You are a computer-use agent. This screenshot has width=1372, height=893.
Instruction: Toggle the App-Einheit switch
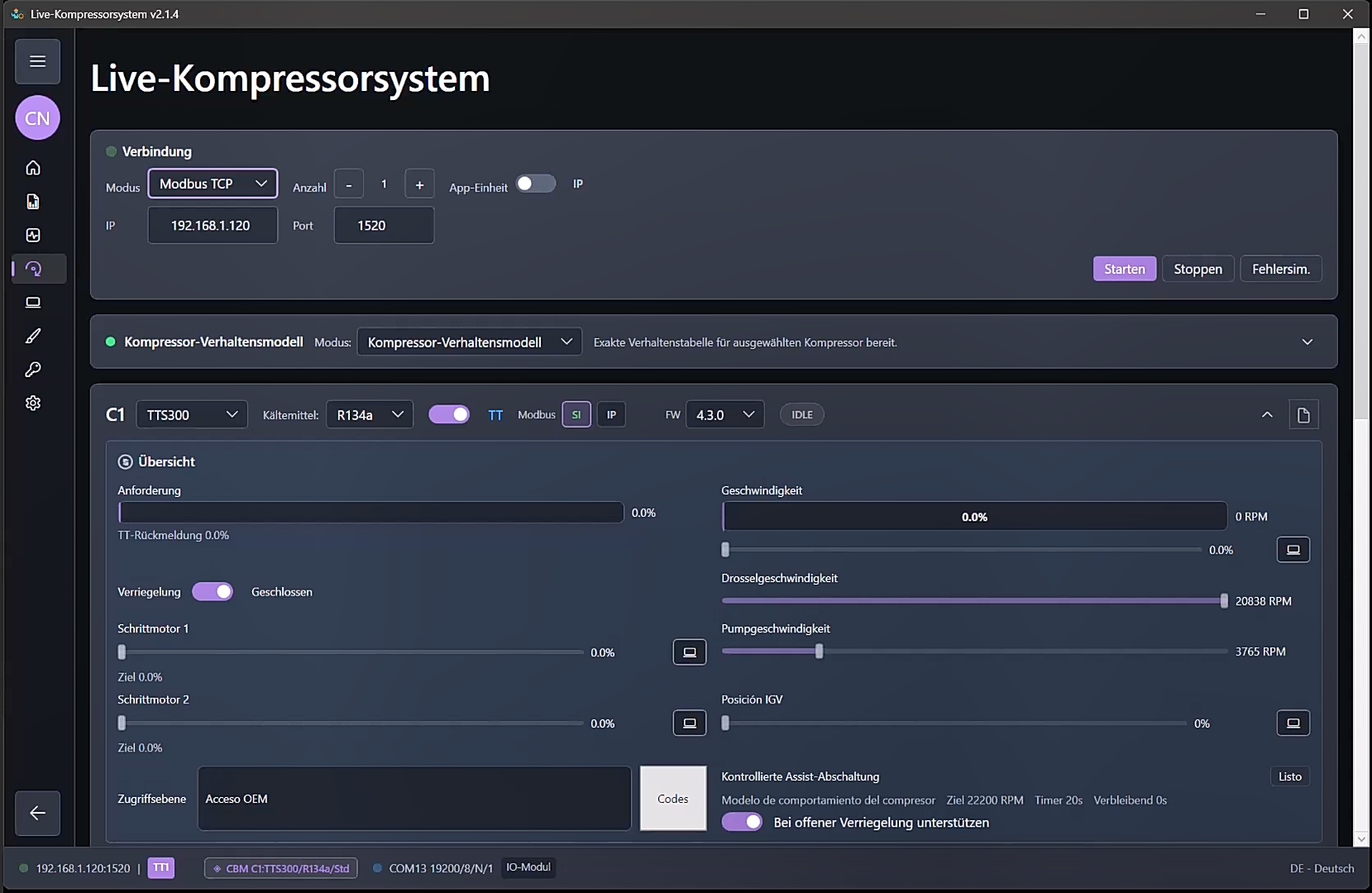click(x=536, y=184)
